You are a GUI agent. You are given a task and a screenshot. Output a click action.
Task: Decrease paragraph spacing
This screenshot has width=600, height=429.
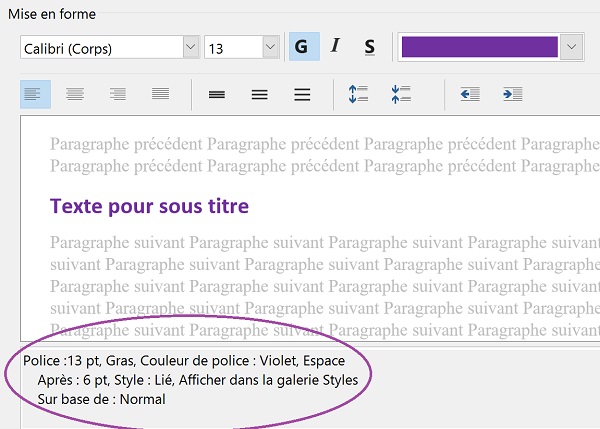click(x=401, y=94)
